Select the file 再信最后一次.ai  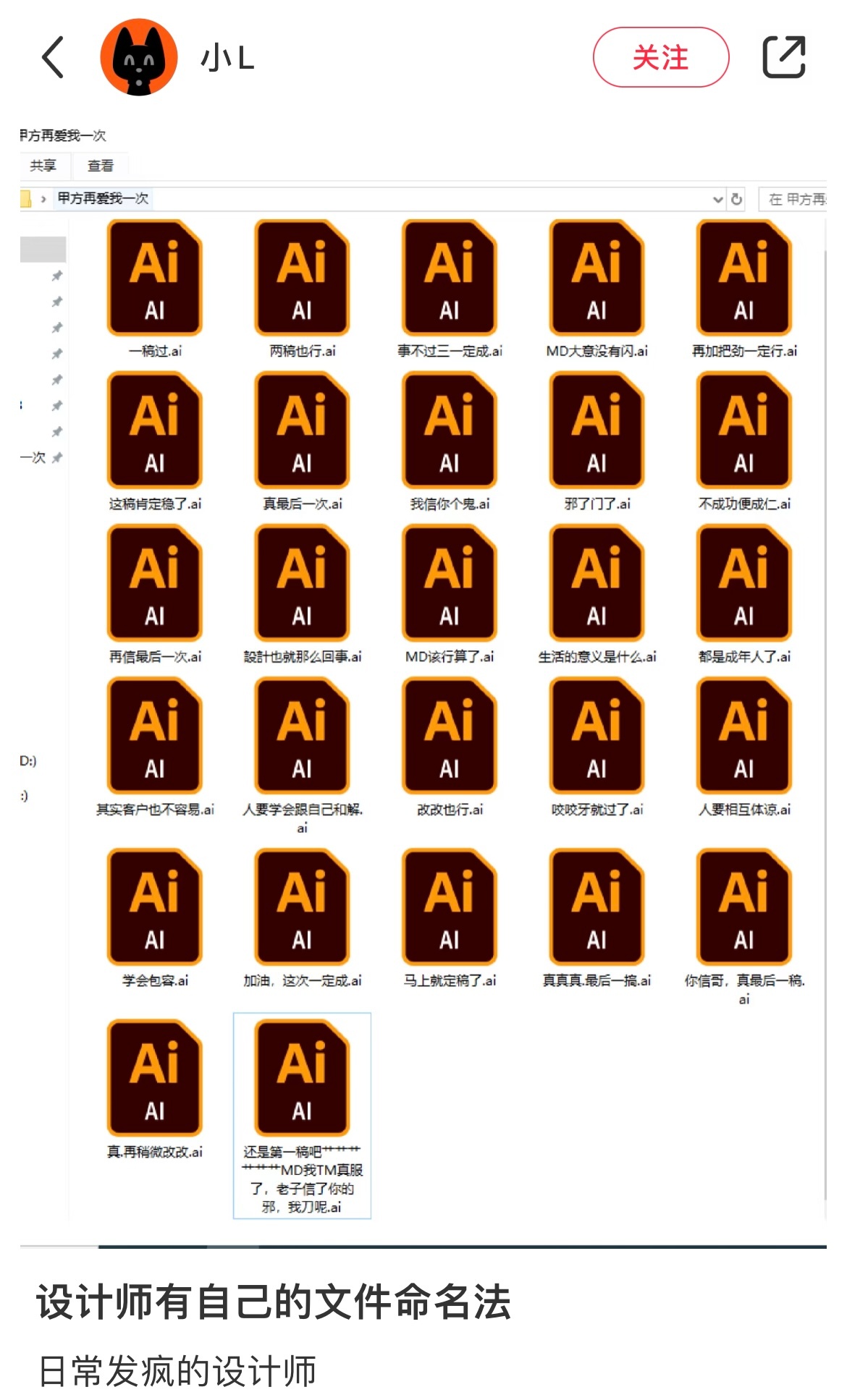coord(155,595)
